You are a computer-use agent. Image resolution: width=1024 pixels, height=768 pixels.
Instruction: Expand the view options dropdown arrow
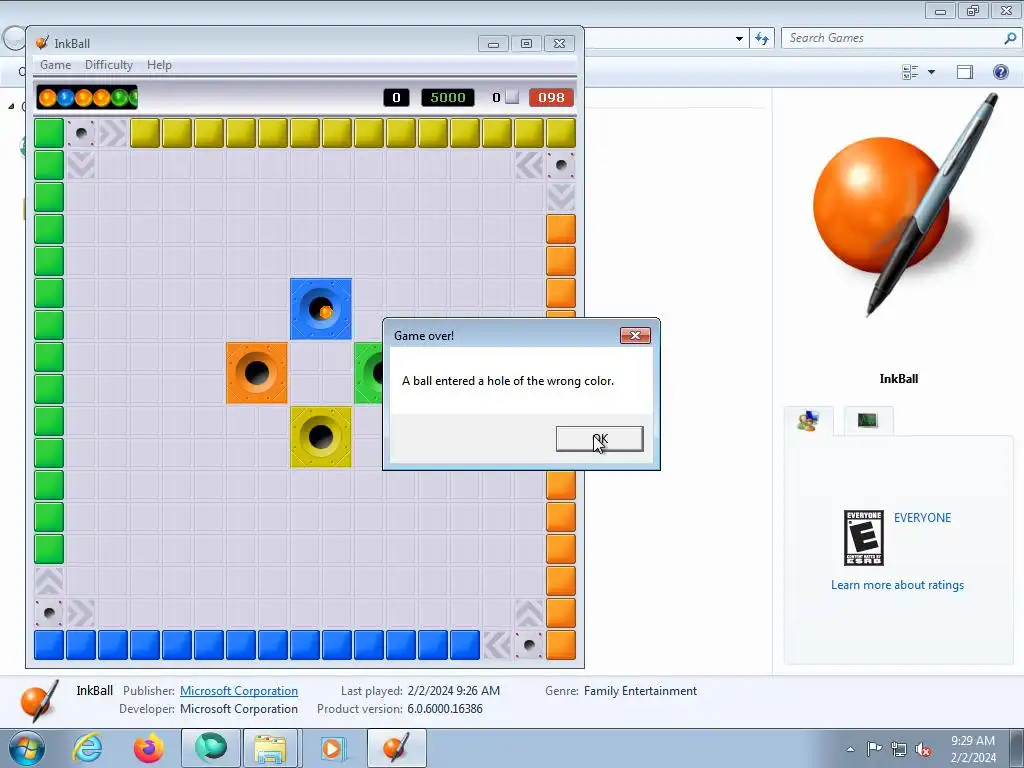coord(931,72)
